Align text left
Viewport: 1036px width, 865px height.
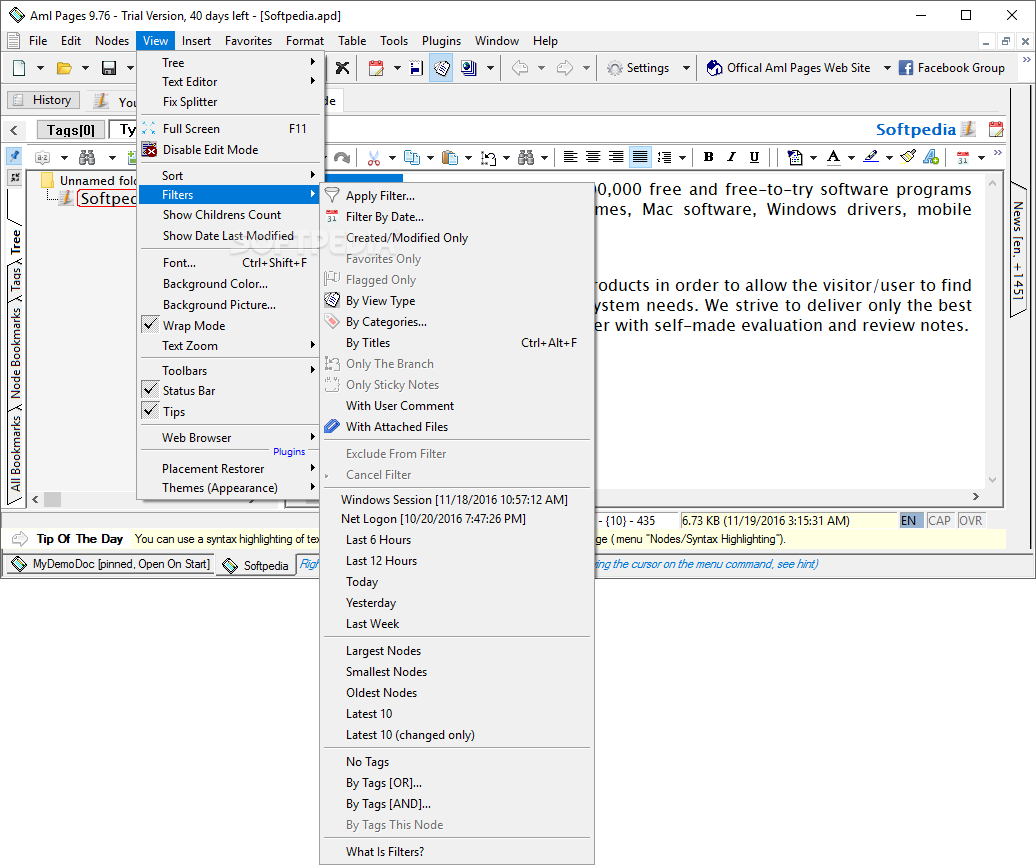(570, 157)
